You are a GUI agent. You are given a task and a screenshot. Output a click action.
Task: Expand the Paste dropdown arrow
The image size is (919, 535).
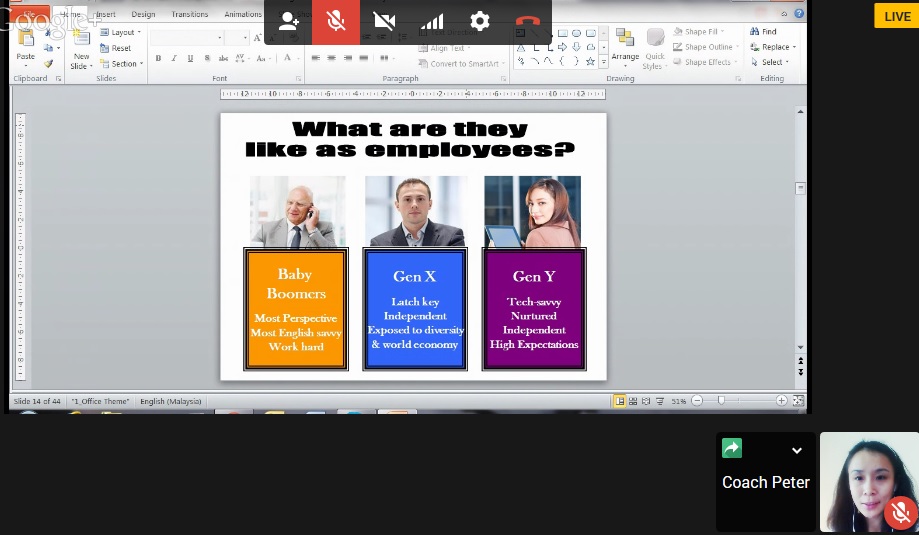26,65
